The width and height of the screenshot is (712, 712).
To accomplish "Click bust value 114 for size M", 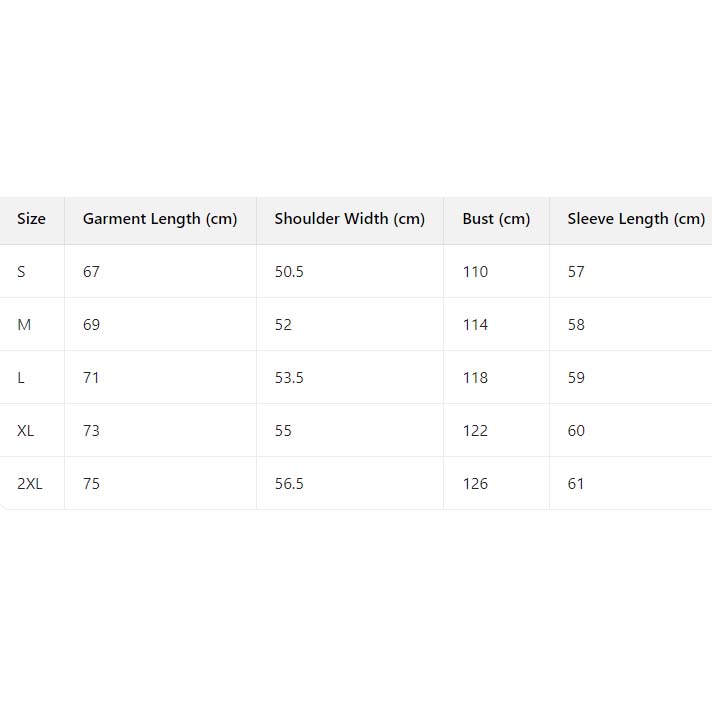I will 475,325.
